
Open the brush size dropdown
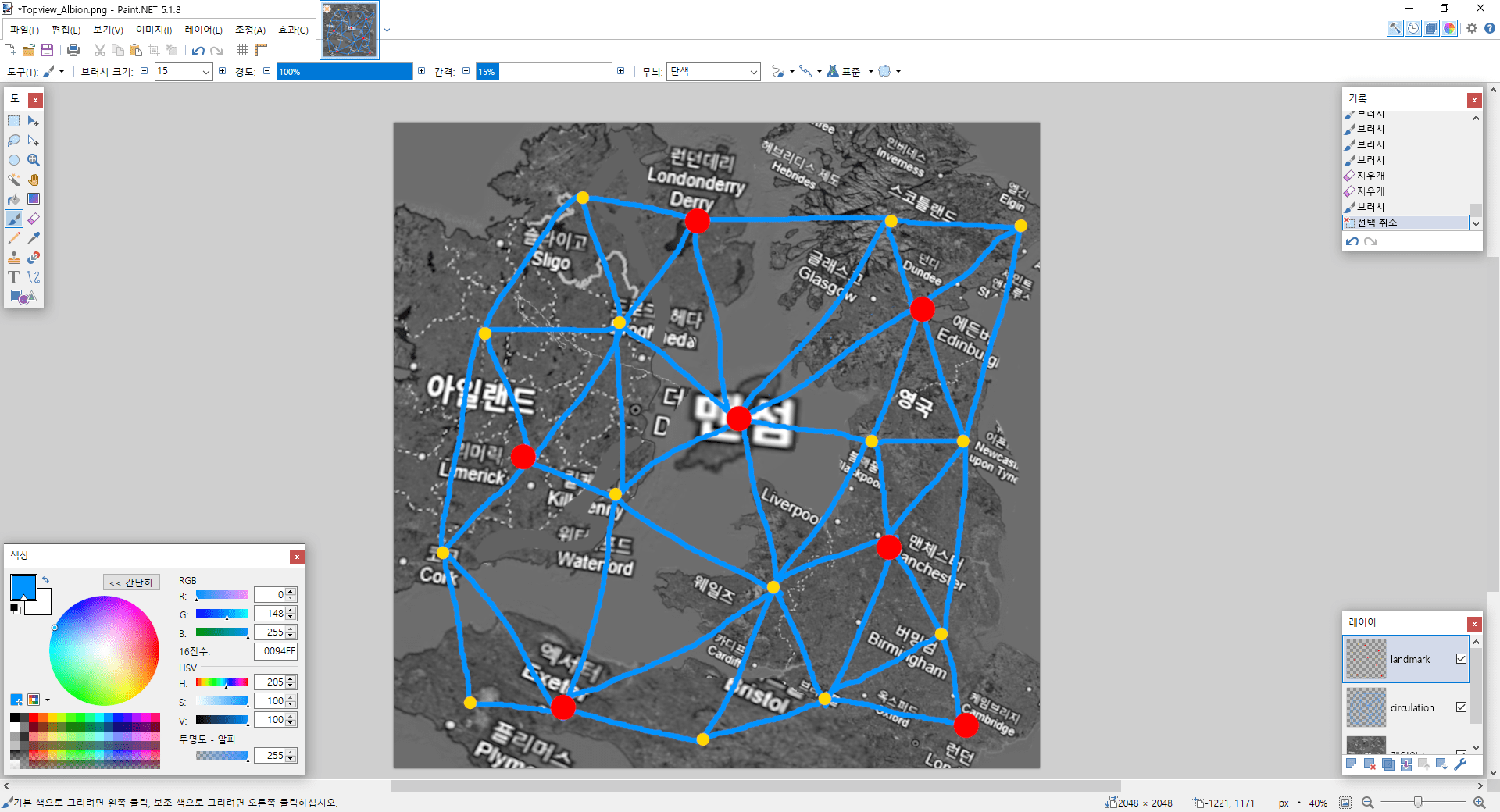click(x=206, y=72)
